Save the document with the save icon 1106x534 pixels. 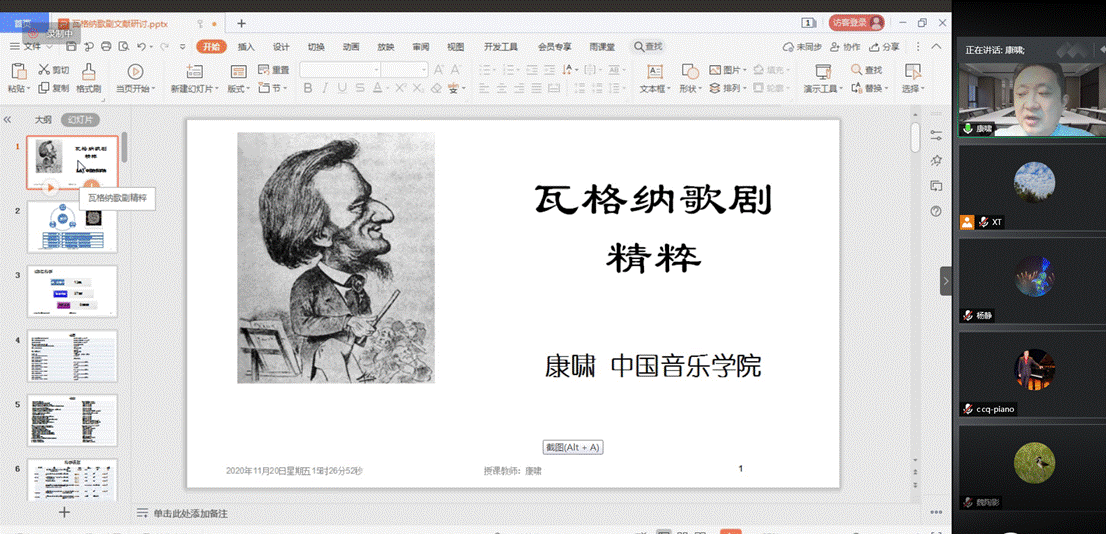(71, 47)
